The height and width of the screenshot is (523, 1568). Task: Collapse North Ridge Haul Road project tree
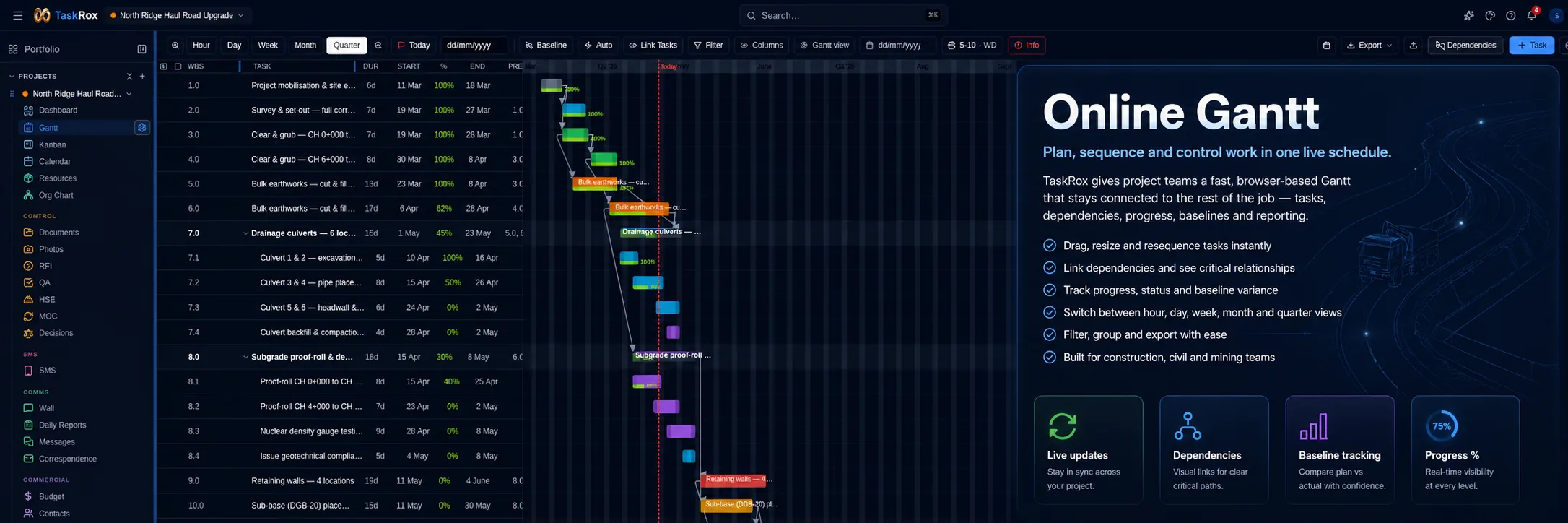click(x=129, y=94)
